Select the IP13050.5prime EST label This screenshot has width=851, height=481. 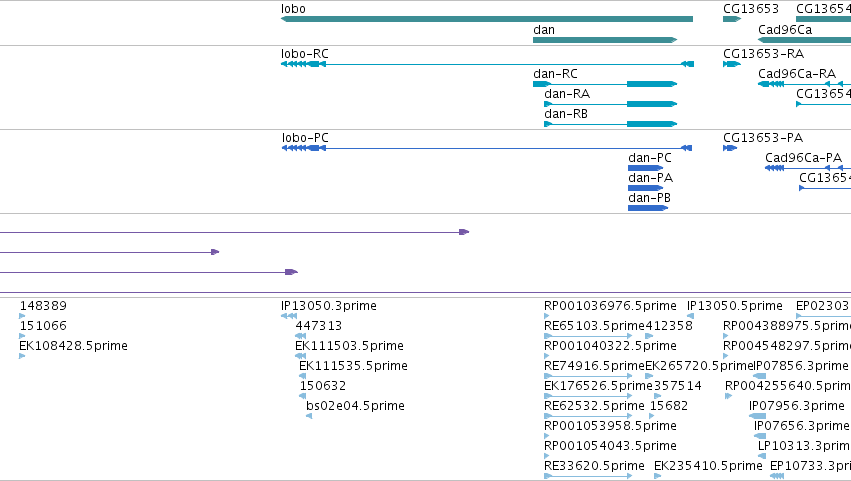[735, 306]
